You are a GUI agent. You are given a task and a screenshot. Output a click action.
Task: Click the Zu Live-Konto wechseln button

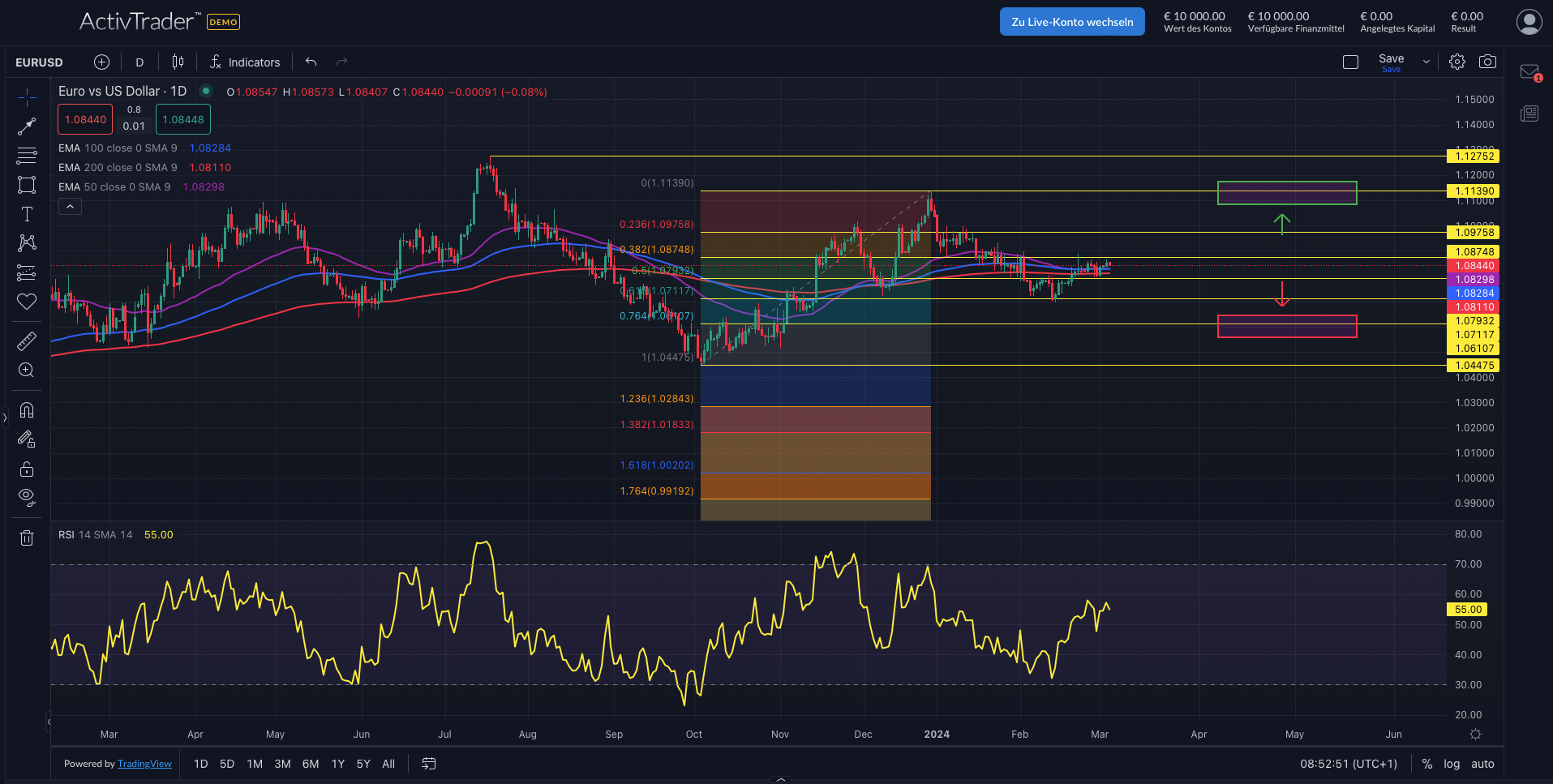1071,21
